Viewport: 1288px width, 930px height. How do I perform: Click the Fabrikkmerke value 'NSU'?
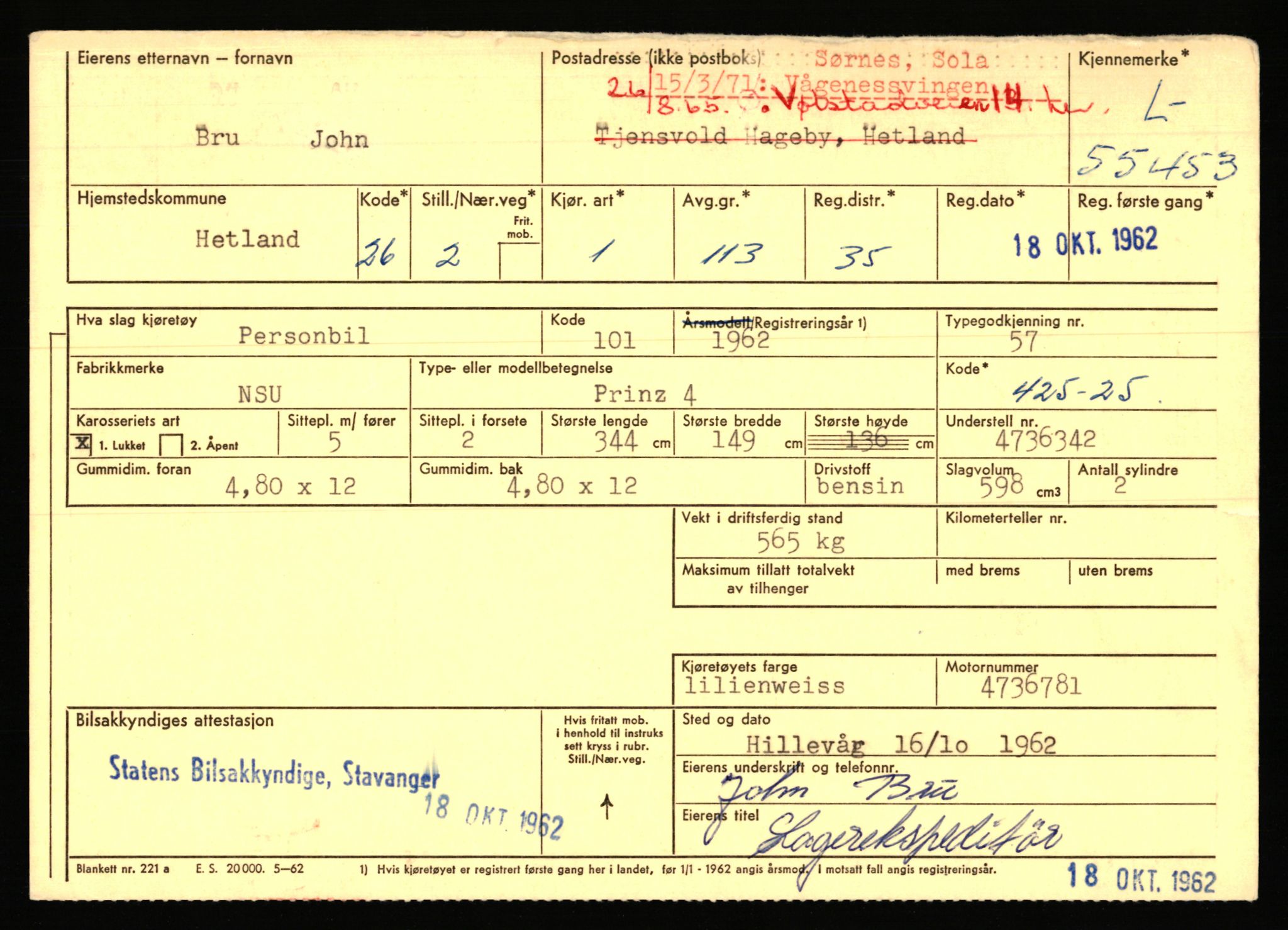click(x=259, y=395)
